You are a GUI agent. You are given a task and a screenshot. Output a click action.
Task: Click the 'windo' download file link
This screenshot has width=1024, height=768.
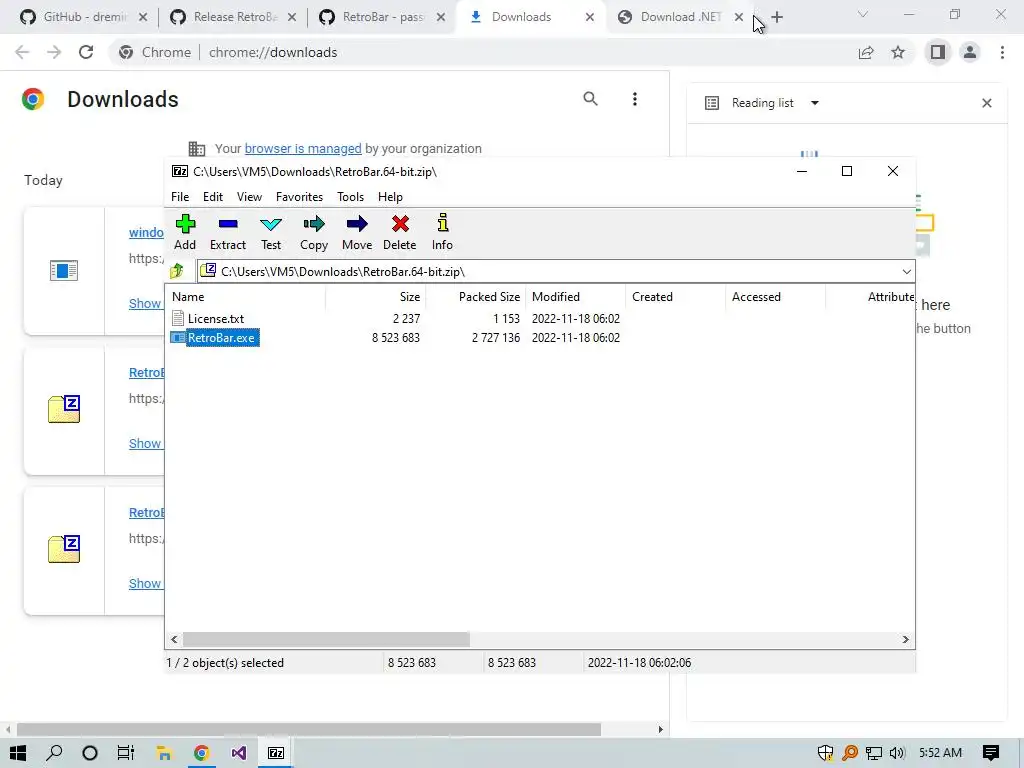146,232
